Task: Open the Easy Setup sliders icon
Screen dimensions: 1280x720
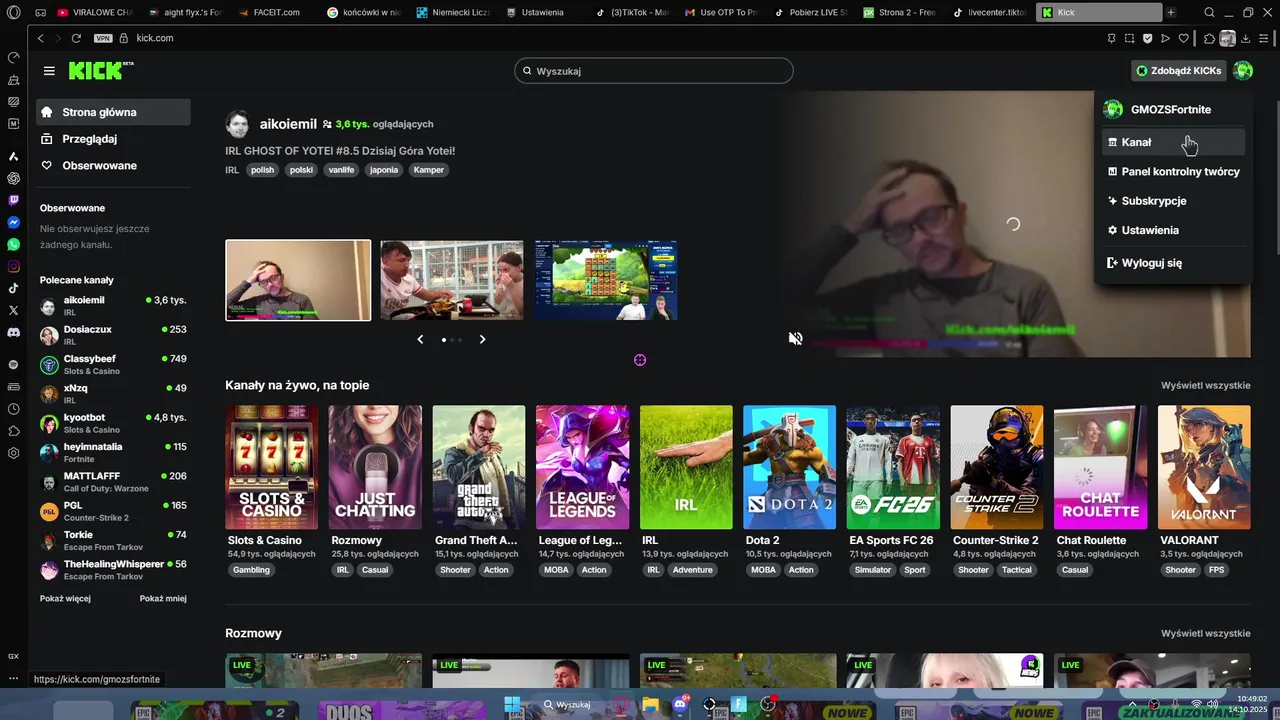Action: 1264,38
